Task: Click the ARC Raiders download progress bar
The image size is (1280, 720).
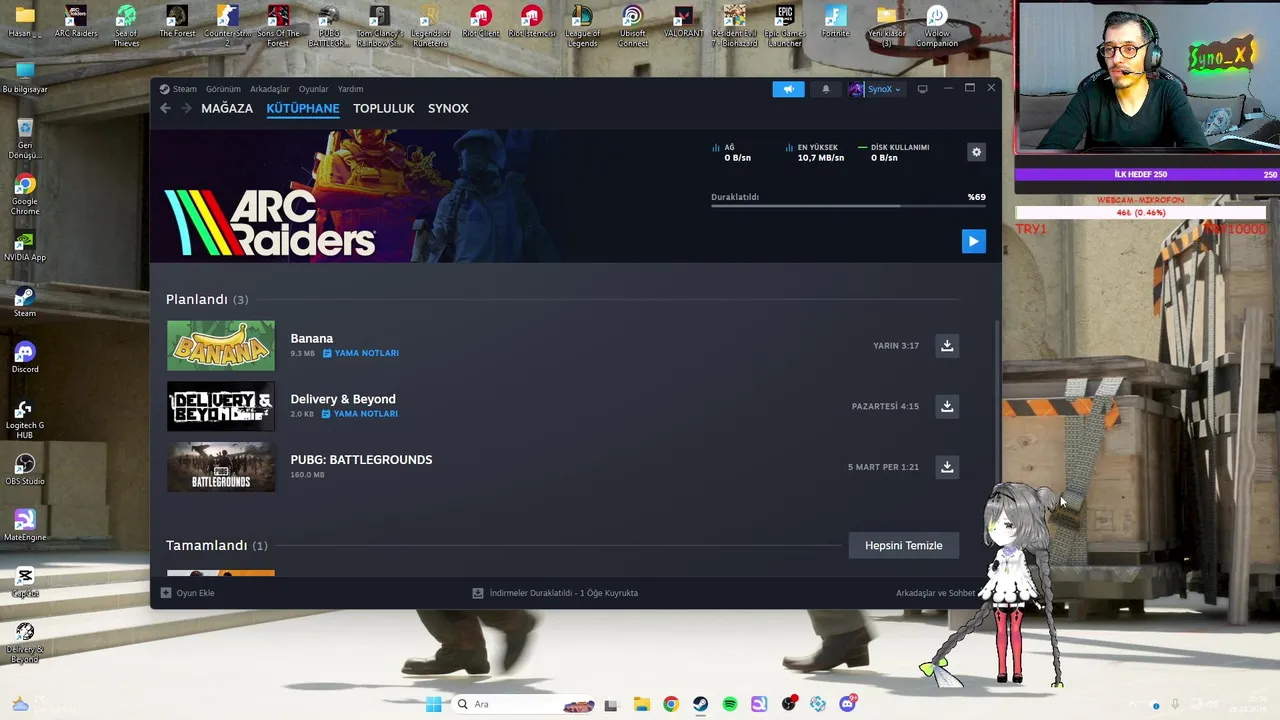Action: click(848, 206)
